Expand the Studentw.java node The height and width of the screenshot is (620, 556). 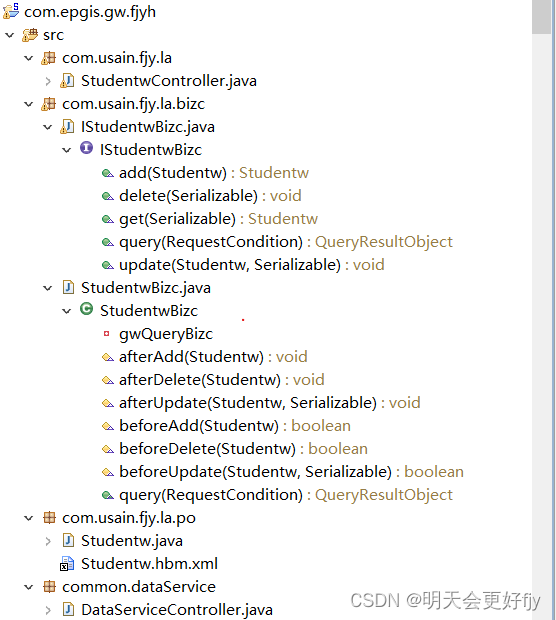(48, 541)
